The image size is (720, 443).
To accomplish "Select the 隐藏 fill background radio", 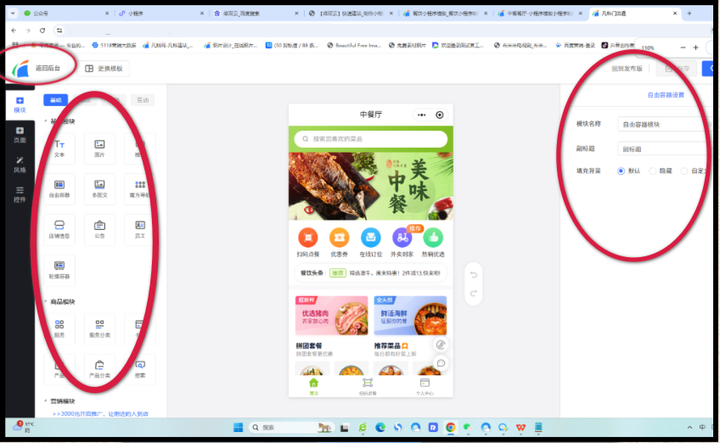I will click(x=652, y=171).
